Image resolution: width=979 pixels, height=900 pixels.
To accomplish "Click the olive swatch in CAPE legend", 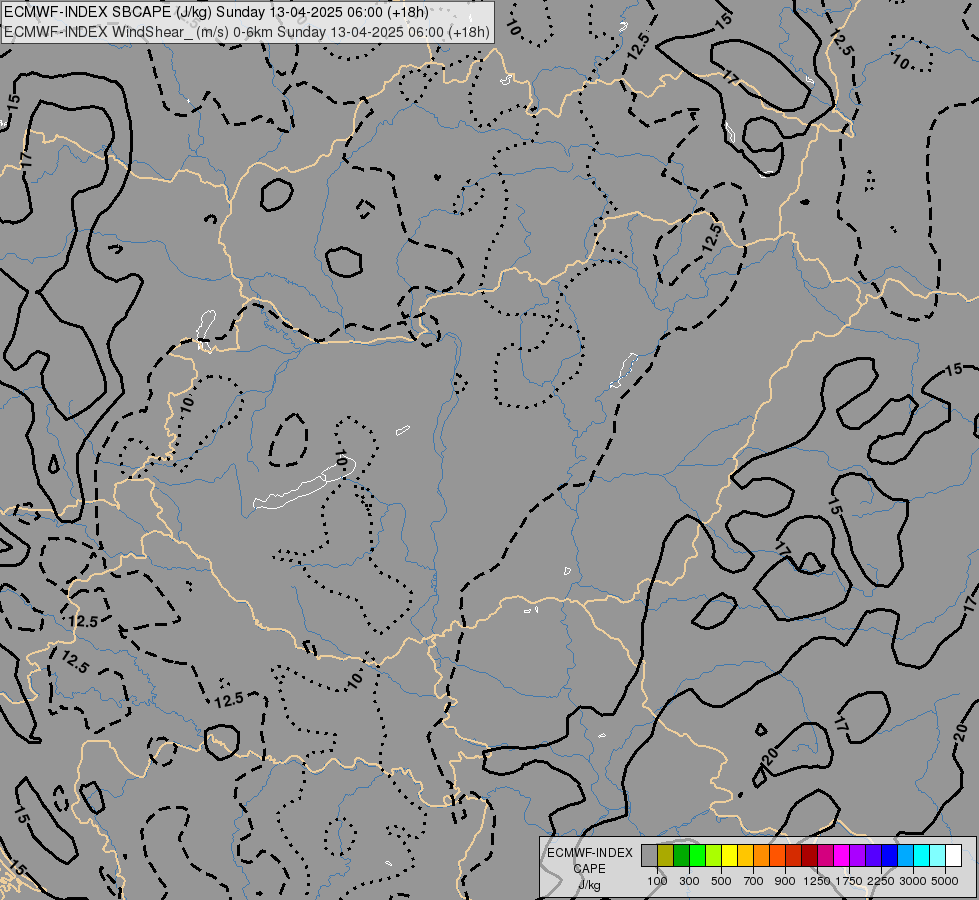I will 666,855.
